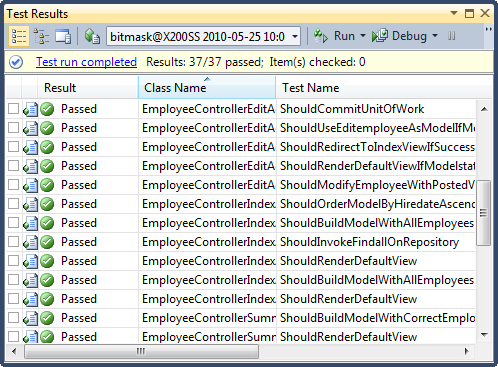Click green passed checkmark for ShouldRenderDefaultViewIfModelstat

tap(47, 166)
